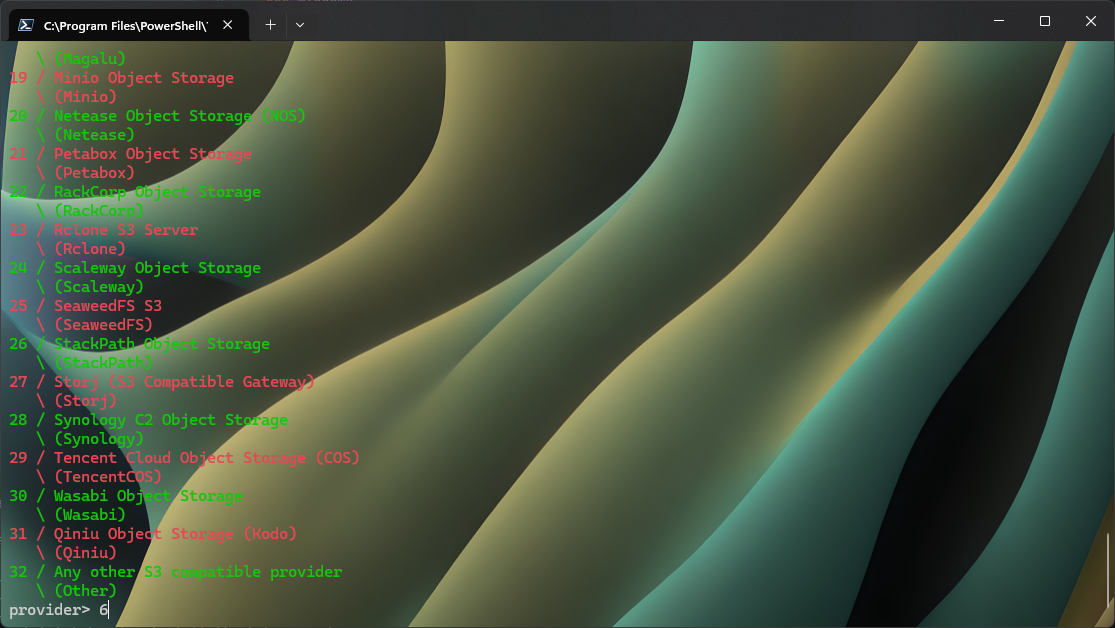Click the Any other S3 compatible provider line
The width and height of the screenshot is (1115, 628).
[x=197, y=572]
